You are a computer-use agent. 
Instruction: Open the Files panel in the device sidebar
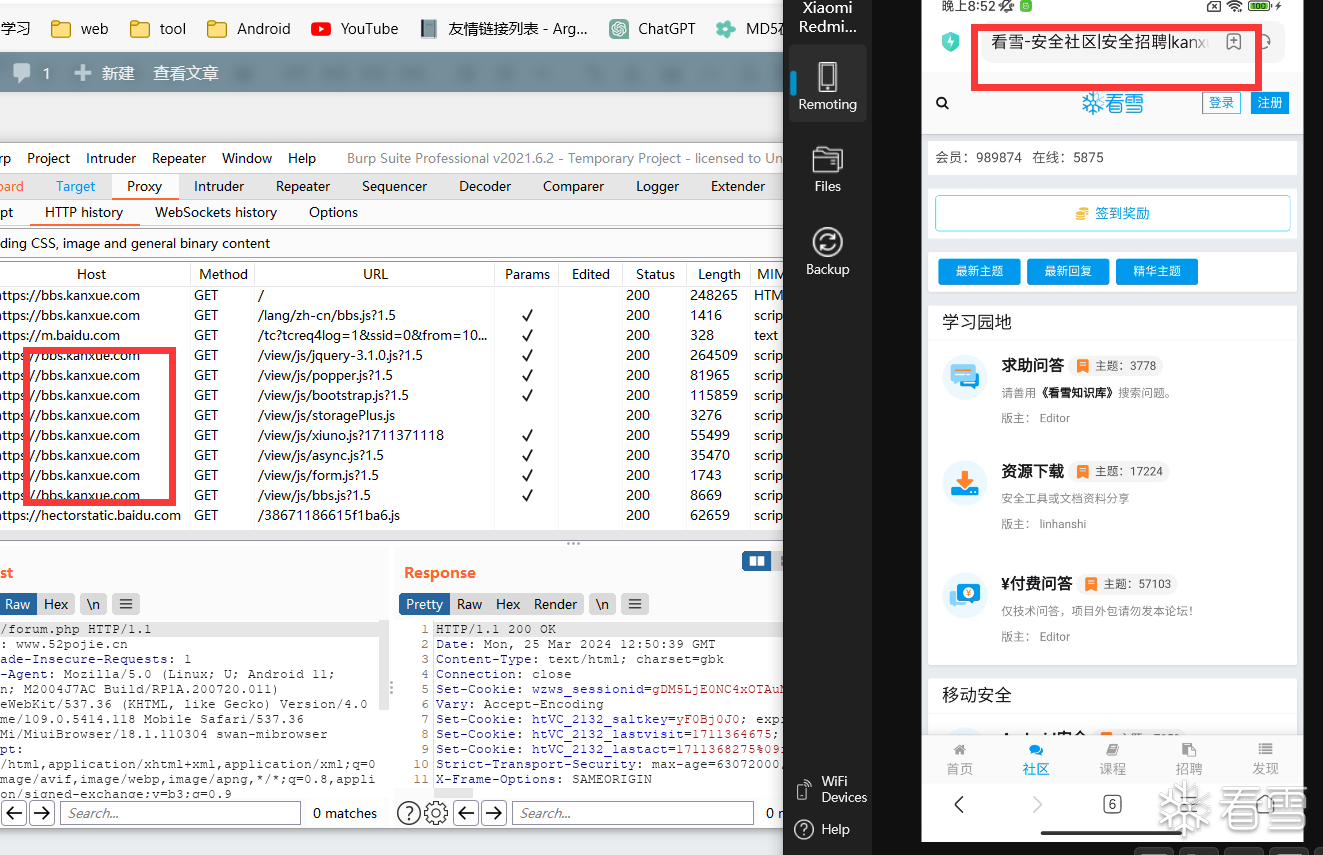click(x=827, y=169)
